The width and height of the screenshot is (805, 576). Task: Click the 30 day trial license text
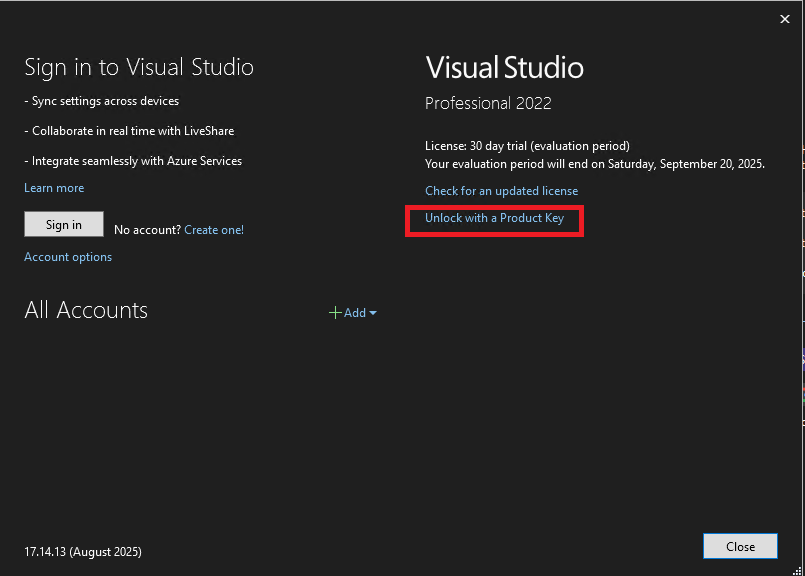(x=527, y=146)
